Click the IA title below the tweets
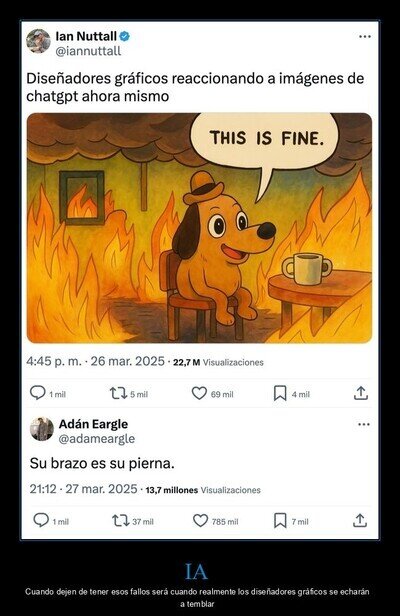Image resolution: width=400 pixels, height=616 pixels. click(x=196, y=572)
